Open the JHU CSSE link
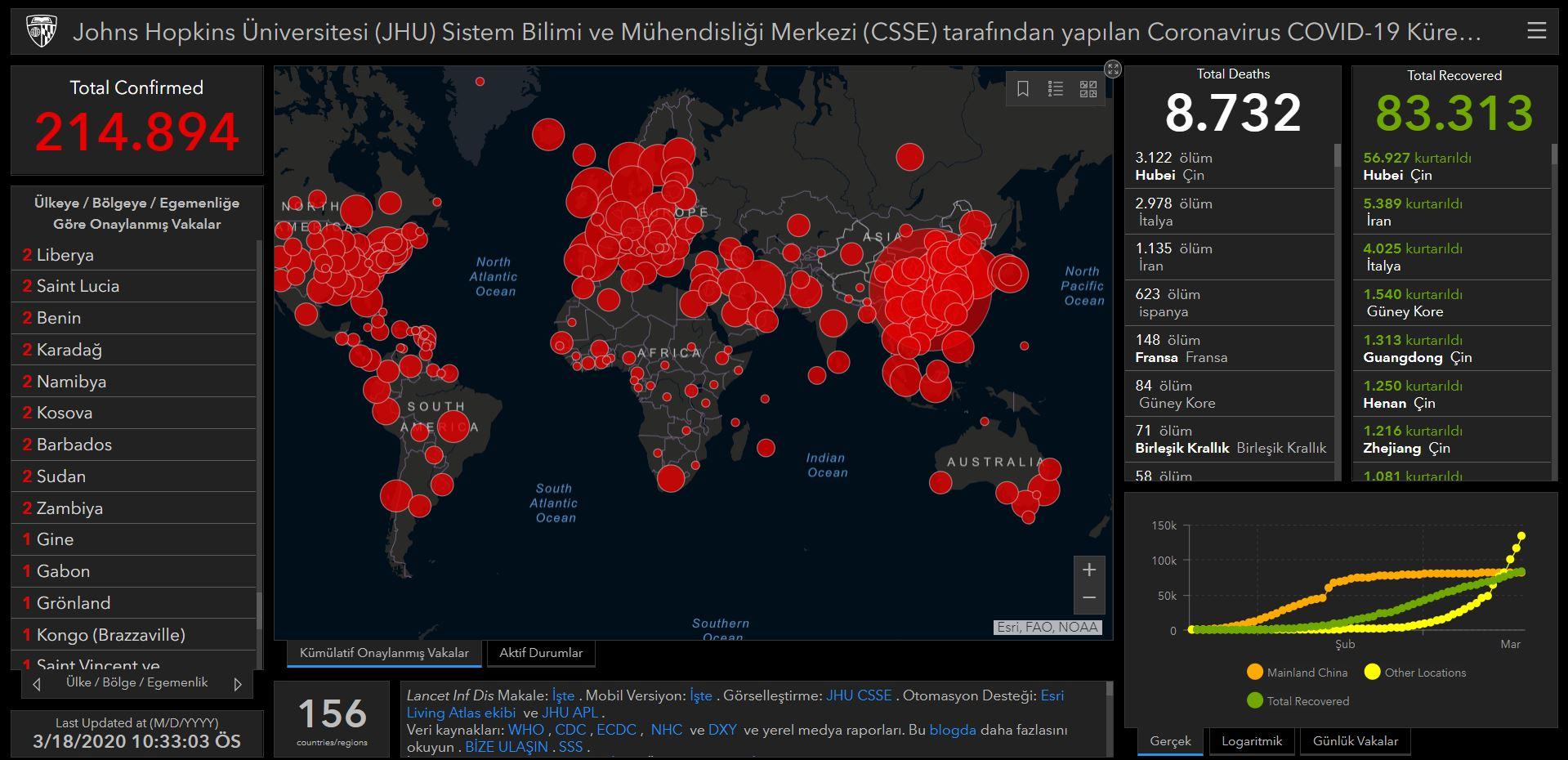The width and height of the screenshot is (1568, 760). 859,695
